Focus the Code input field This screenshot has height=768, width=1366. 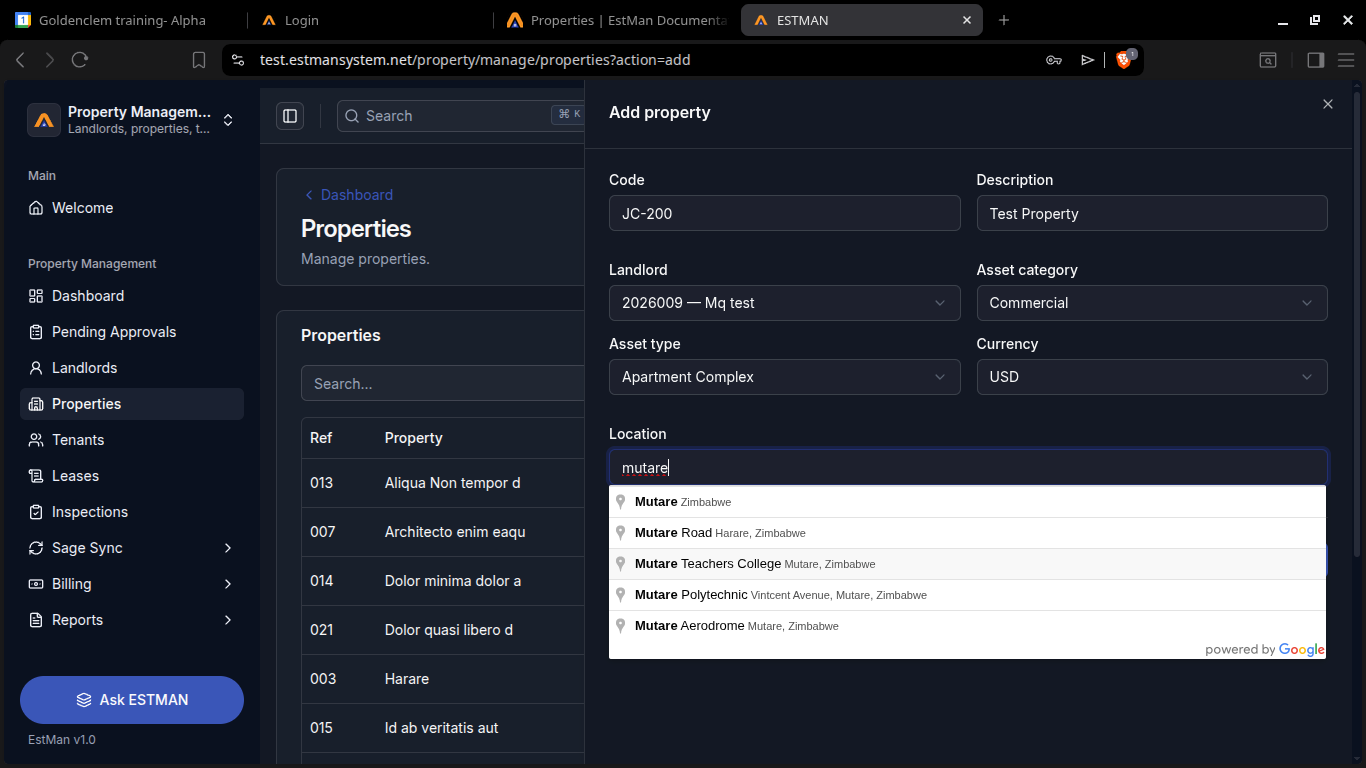point(784,213)
